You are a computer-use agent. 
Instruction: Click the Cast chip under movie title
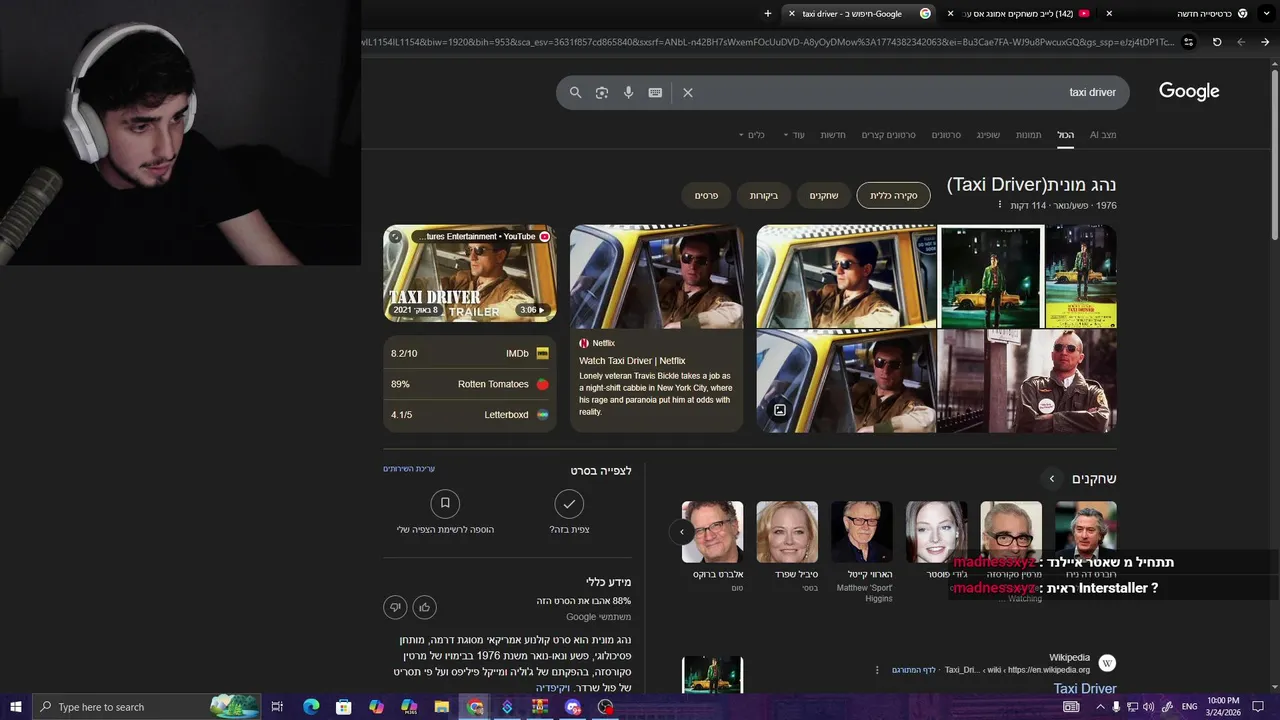[x=824, y=196]
